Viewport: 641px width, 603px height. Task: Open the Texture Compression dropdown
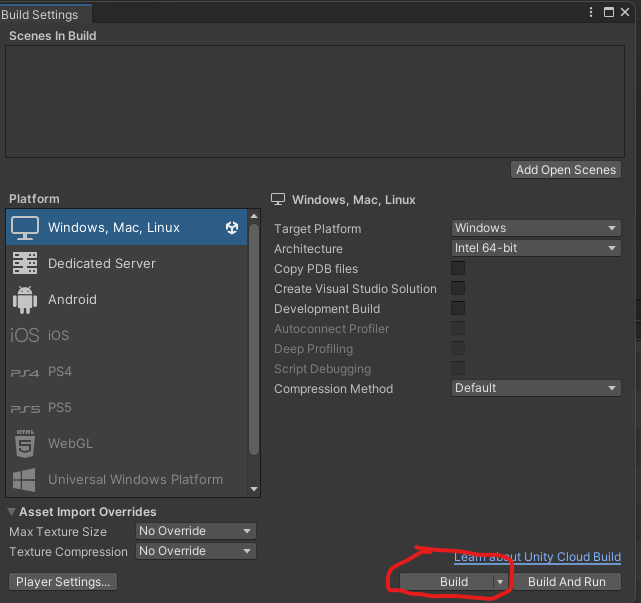tap(196, 551)
